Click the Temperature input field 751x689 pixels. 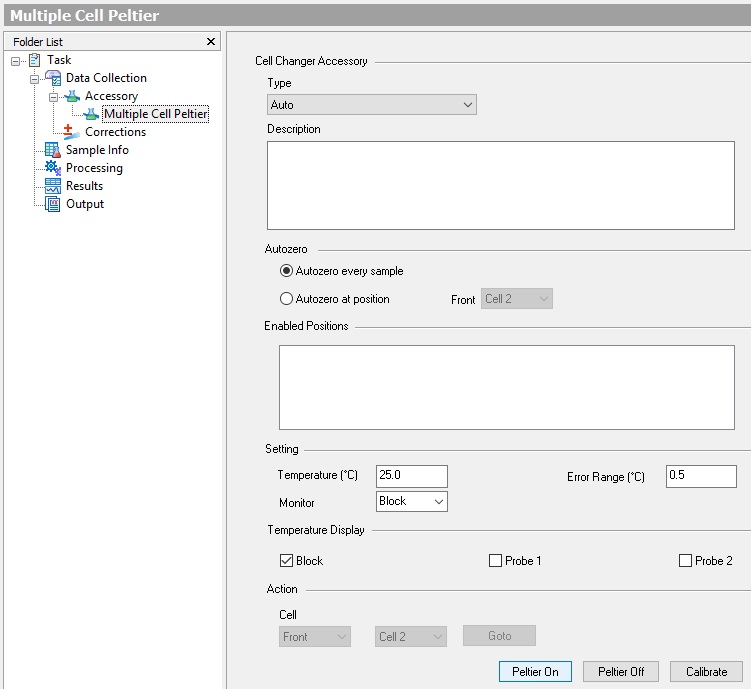411,476
